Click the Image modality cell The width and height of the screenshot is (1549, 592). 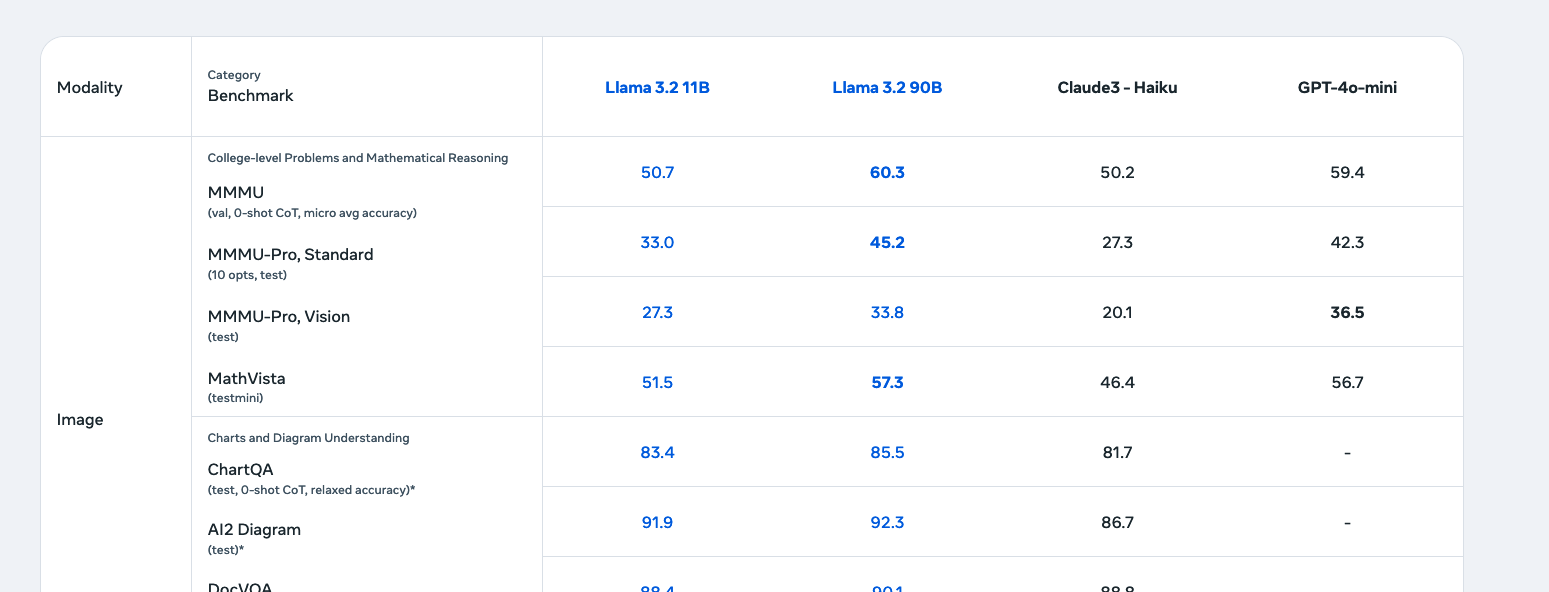[80, 420]
